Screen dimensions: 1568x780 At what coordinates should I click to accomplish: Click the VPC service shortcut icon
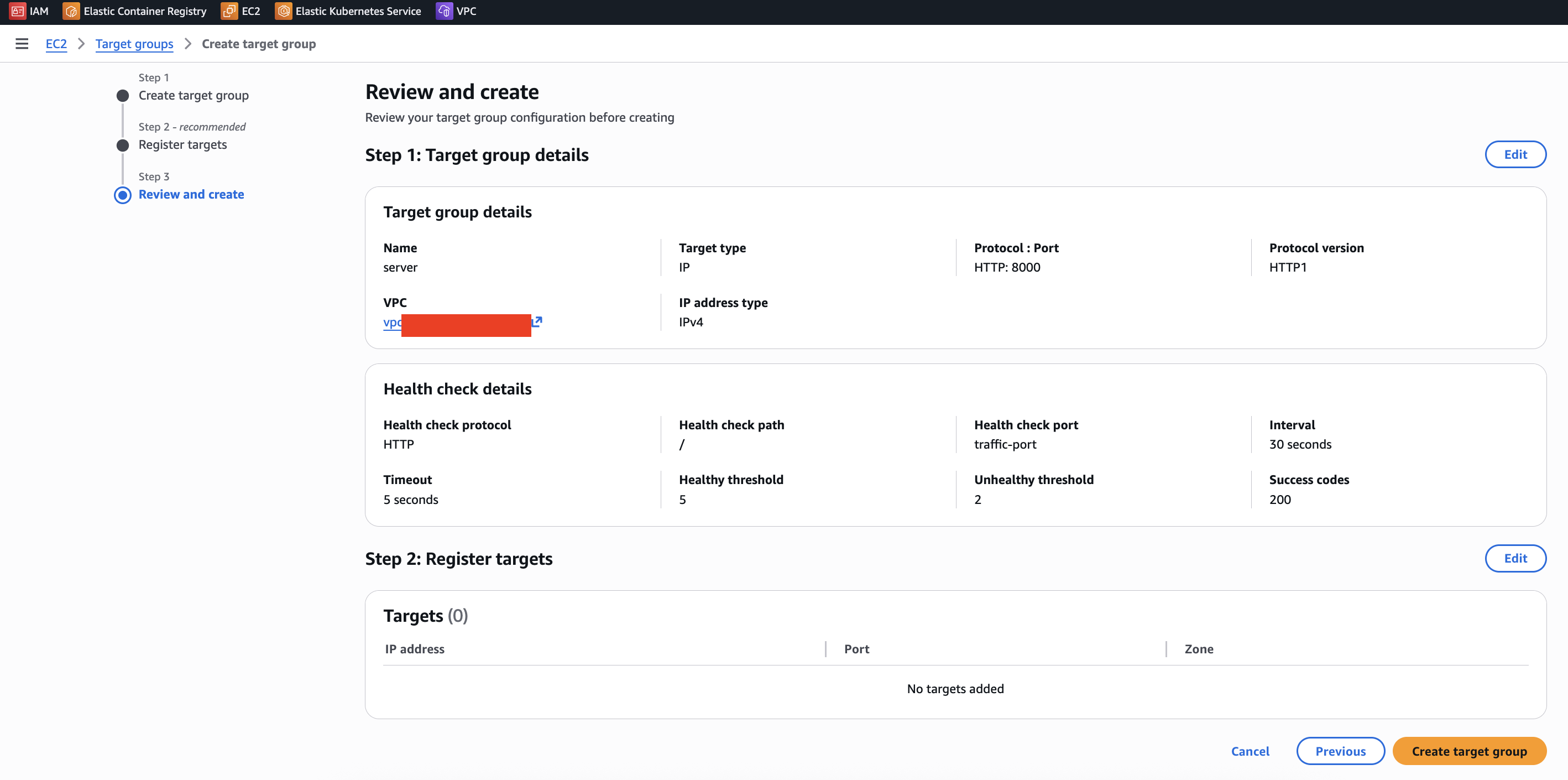(x=445, y=11)
